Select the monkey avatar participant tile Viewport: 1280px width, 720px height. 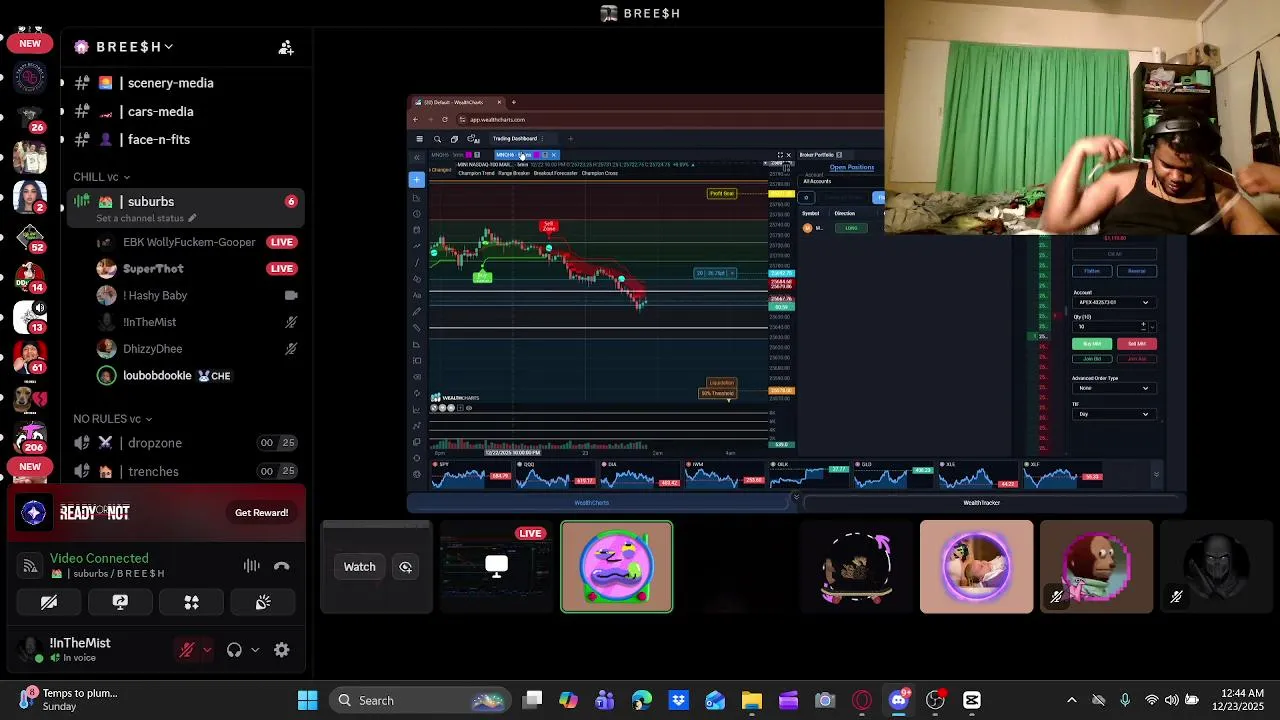point(1096,567)
